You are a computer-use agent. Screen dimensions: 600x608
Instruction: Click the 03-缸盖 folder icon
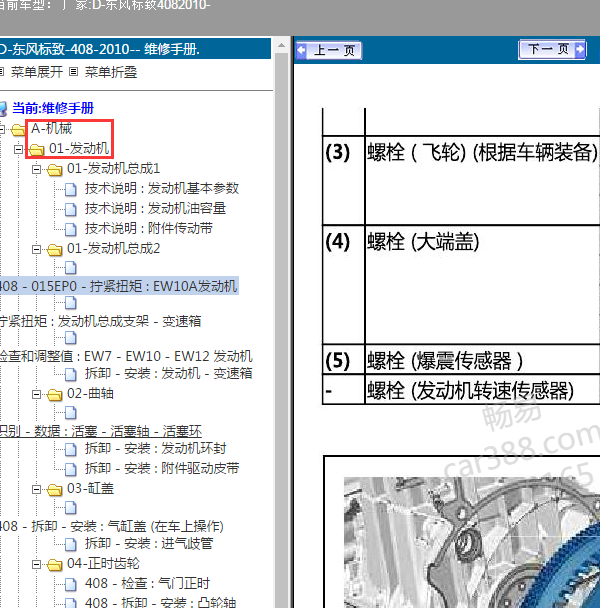tap(54, 490)
